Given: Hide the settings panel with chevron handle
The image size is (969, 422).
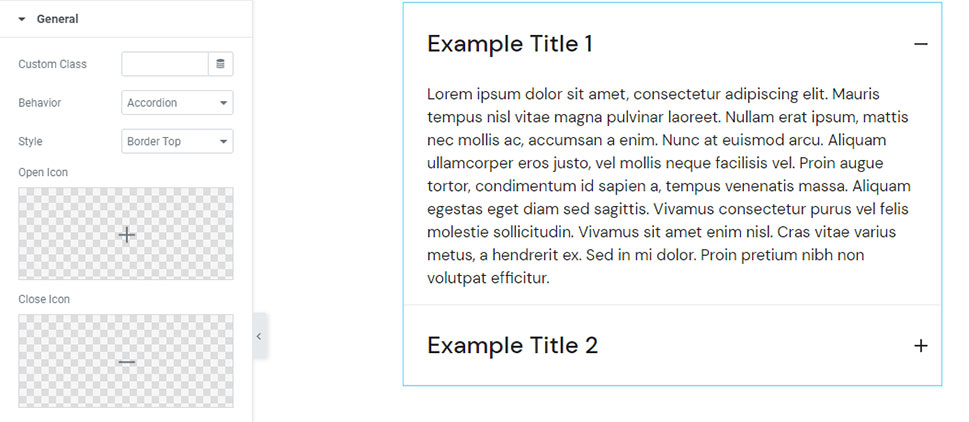Looking at the screenshot, I should [259, 337].
